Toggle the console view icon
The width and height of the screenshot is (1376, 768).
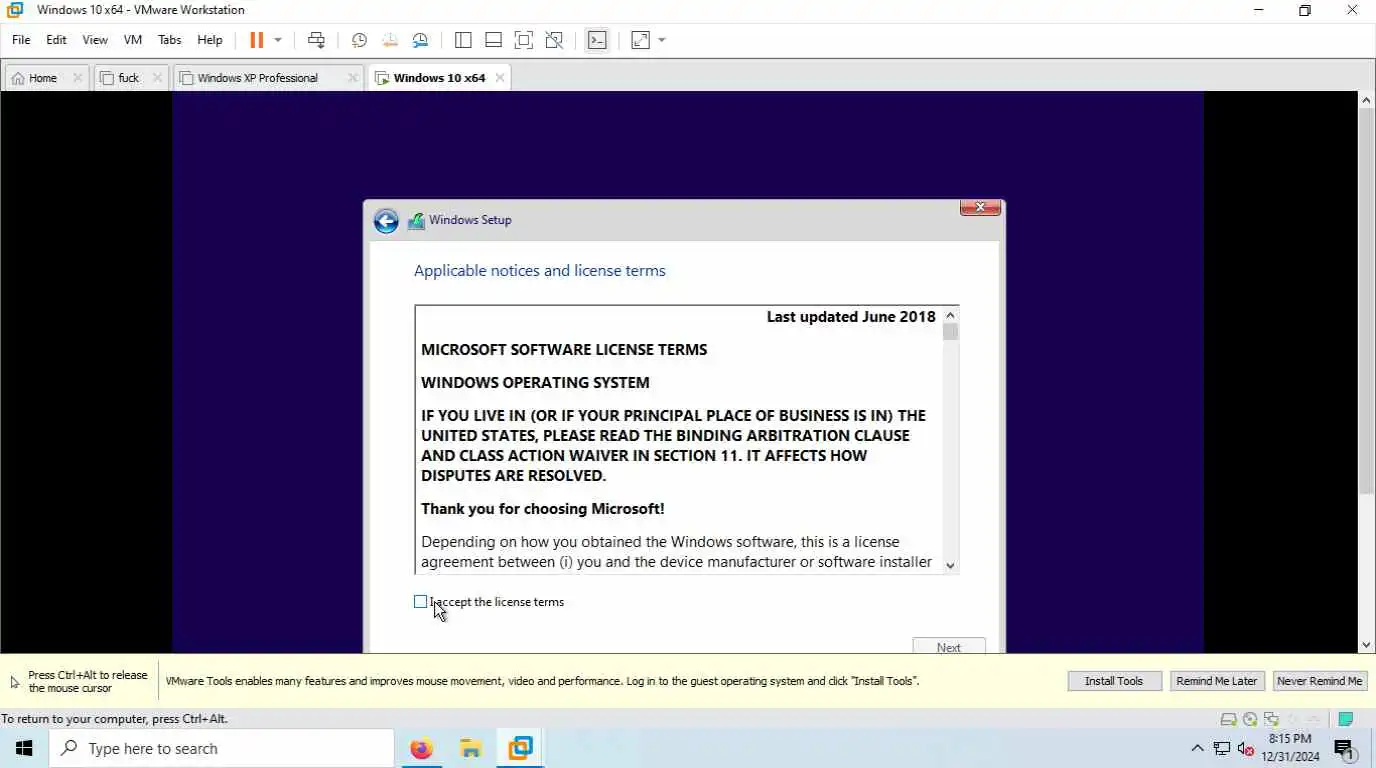(x=597, y=40)
